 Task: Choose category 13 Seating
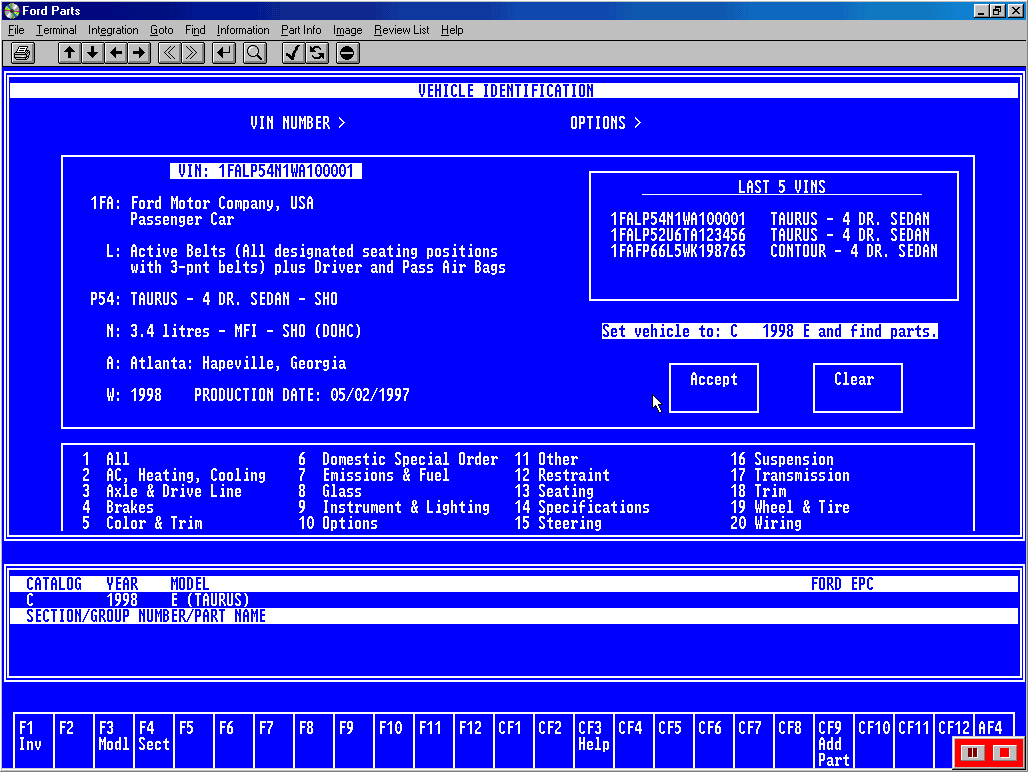pyautogui.click(x=554, y=491)
